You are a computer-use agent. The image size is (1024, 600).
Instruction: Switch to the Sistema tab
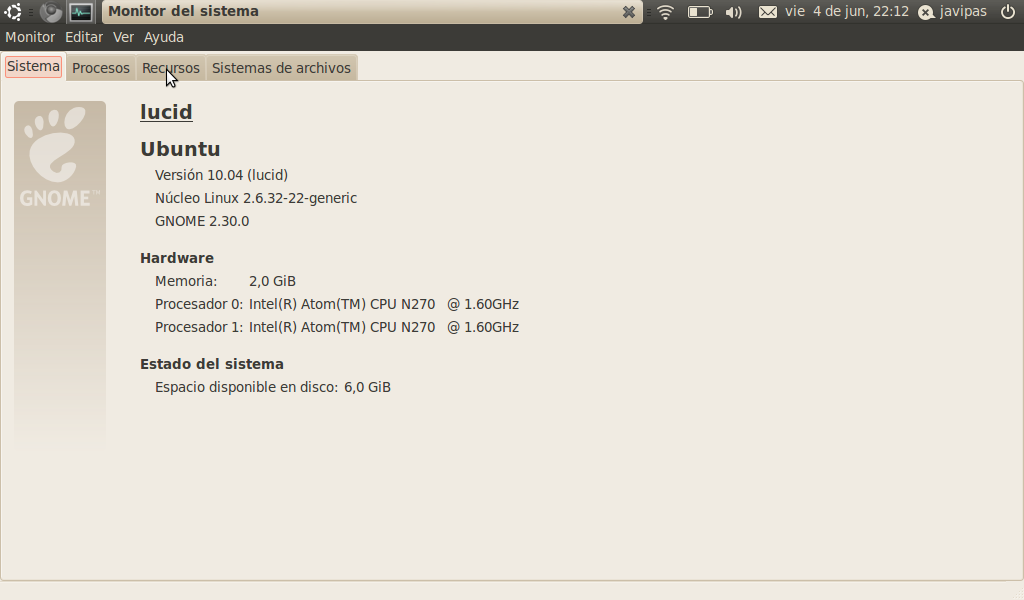click(x=33, y=67)
